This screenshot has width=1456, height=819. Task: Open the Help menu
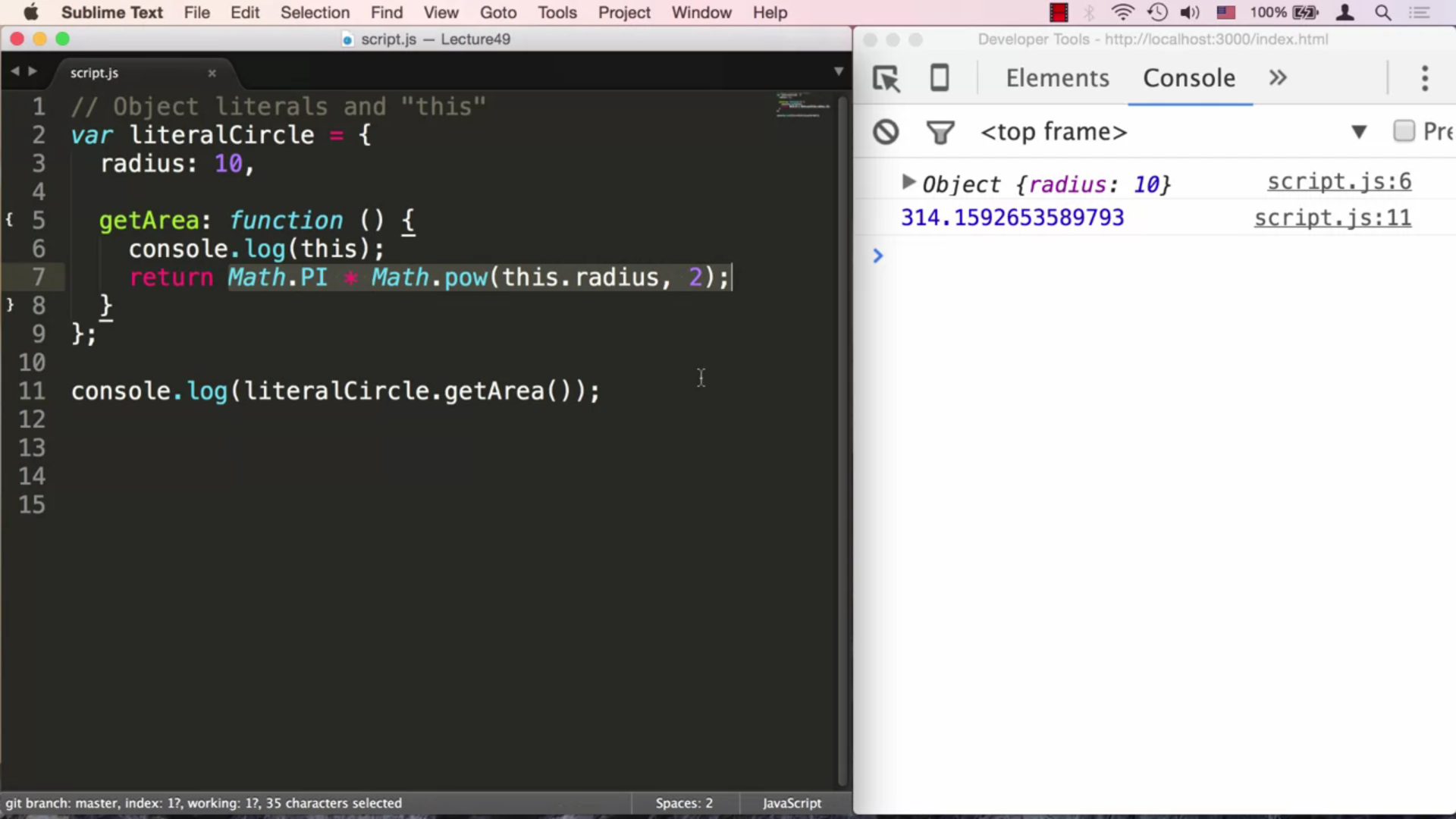point(770,12)
